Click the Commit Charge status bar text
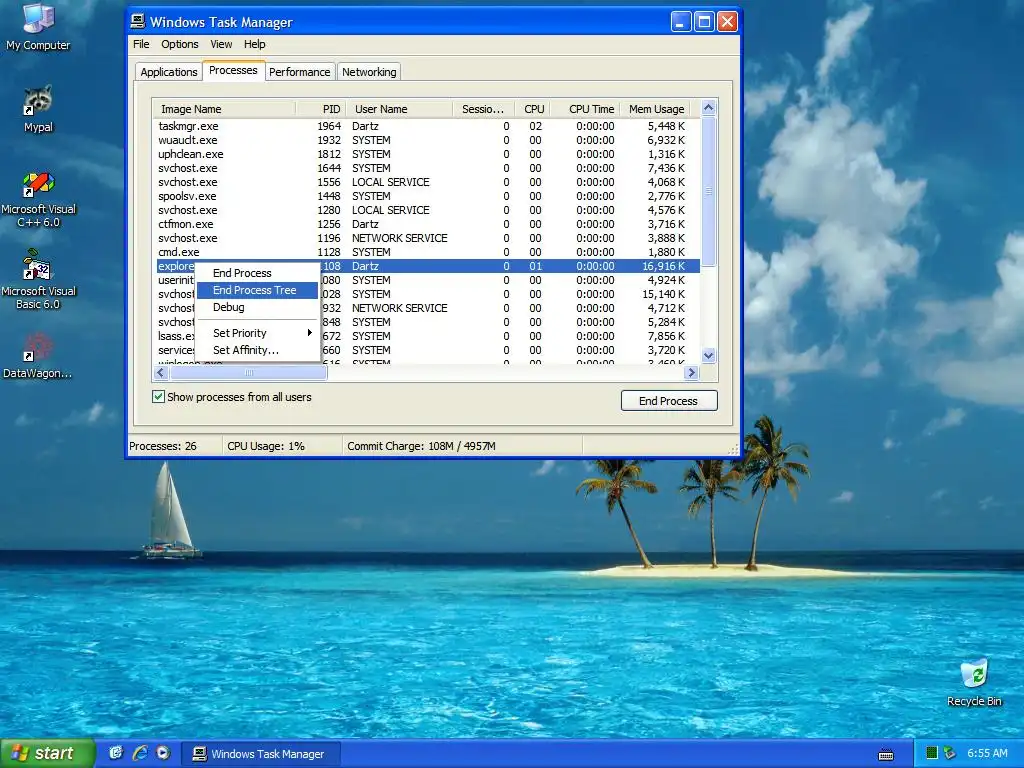The height and width of the screenshot is (768, 1024). pos(421,446)
